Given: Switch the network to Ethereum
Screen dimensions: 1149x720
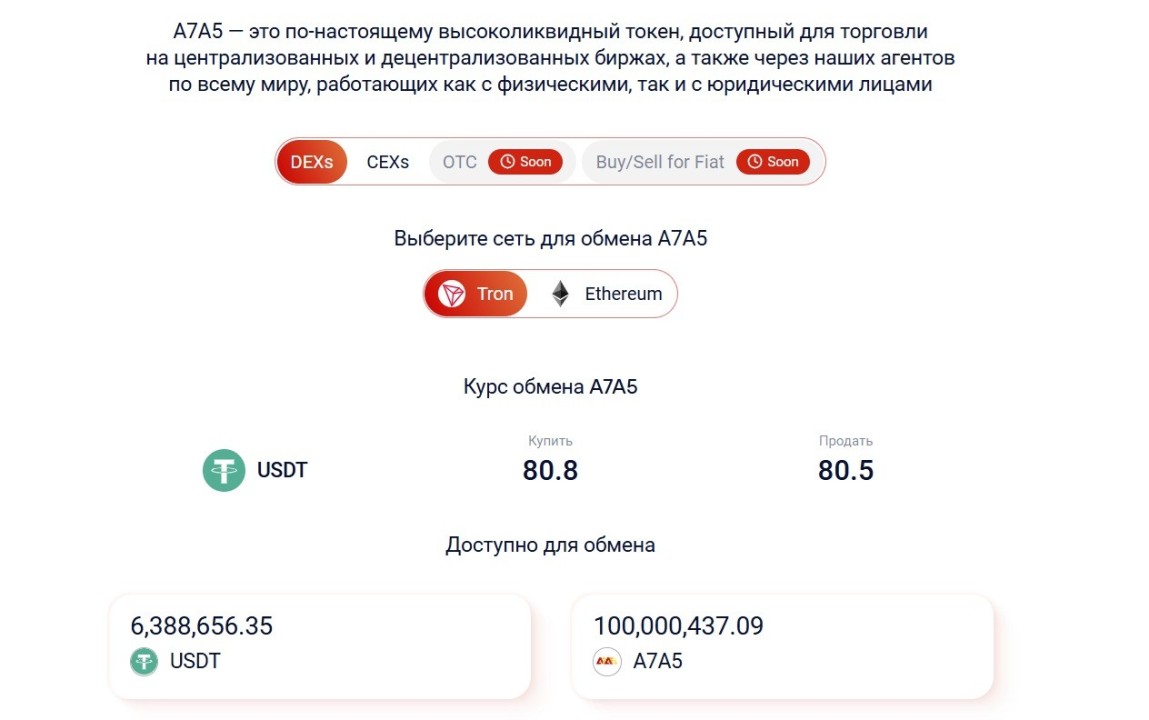Looking at the screenshot, I should tap(607, 294).
